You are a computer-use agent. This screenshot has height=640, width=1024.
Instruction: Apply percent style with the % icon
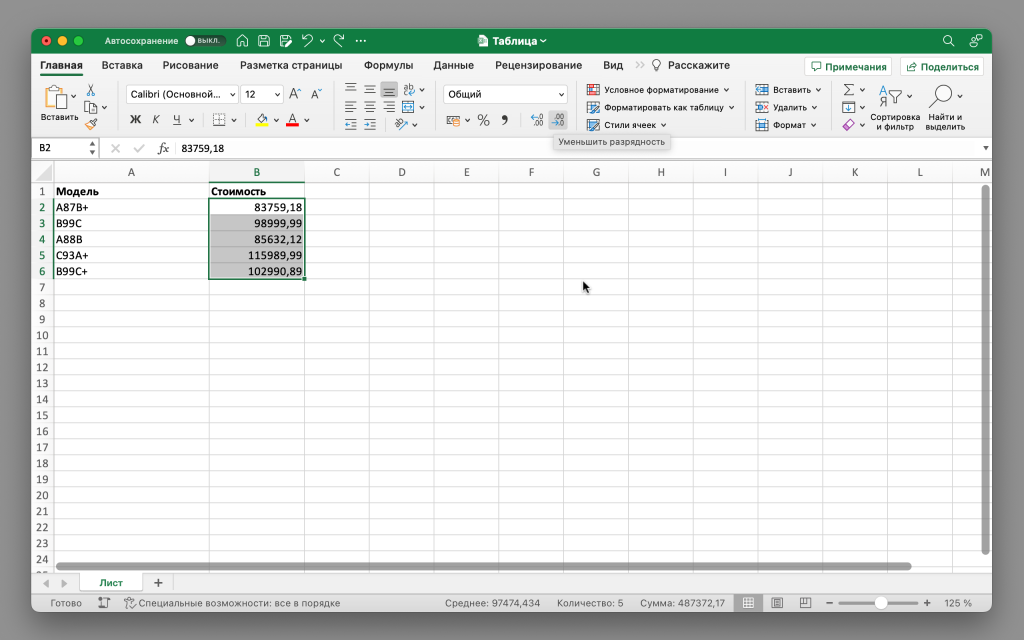(483, 120)
